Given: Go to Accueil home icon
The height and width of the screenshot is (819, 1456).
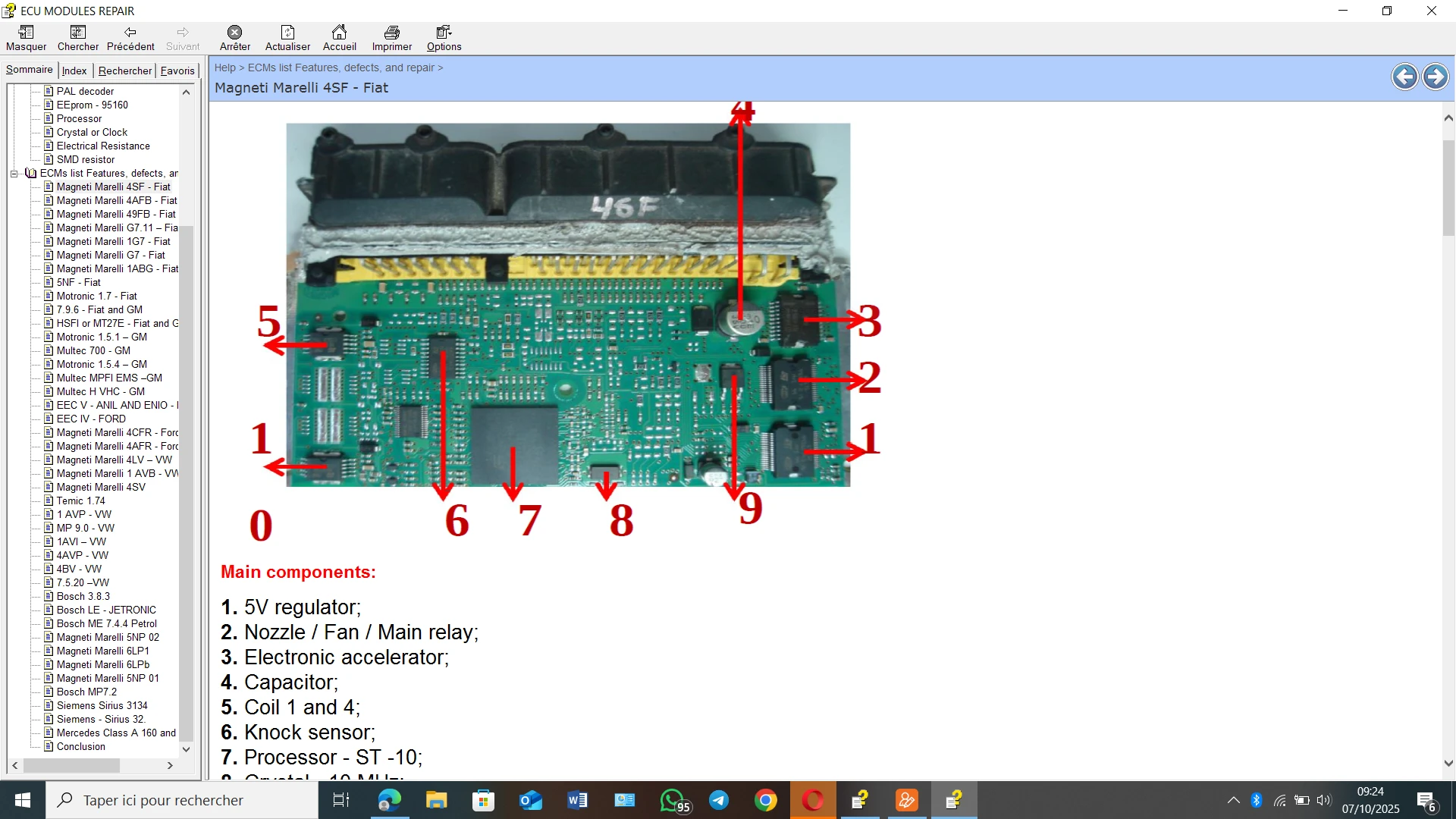Looking at the screenshot, I should click(x=339, y=33).
